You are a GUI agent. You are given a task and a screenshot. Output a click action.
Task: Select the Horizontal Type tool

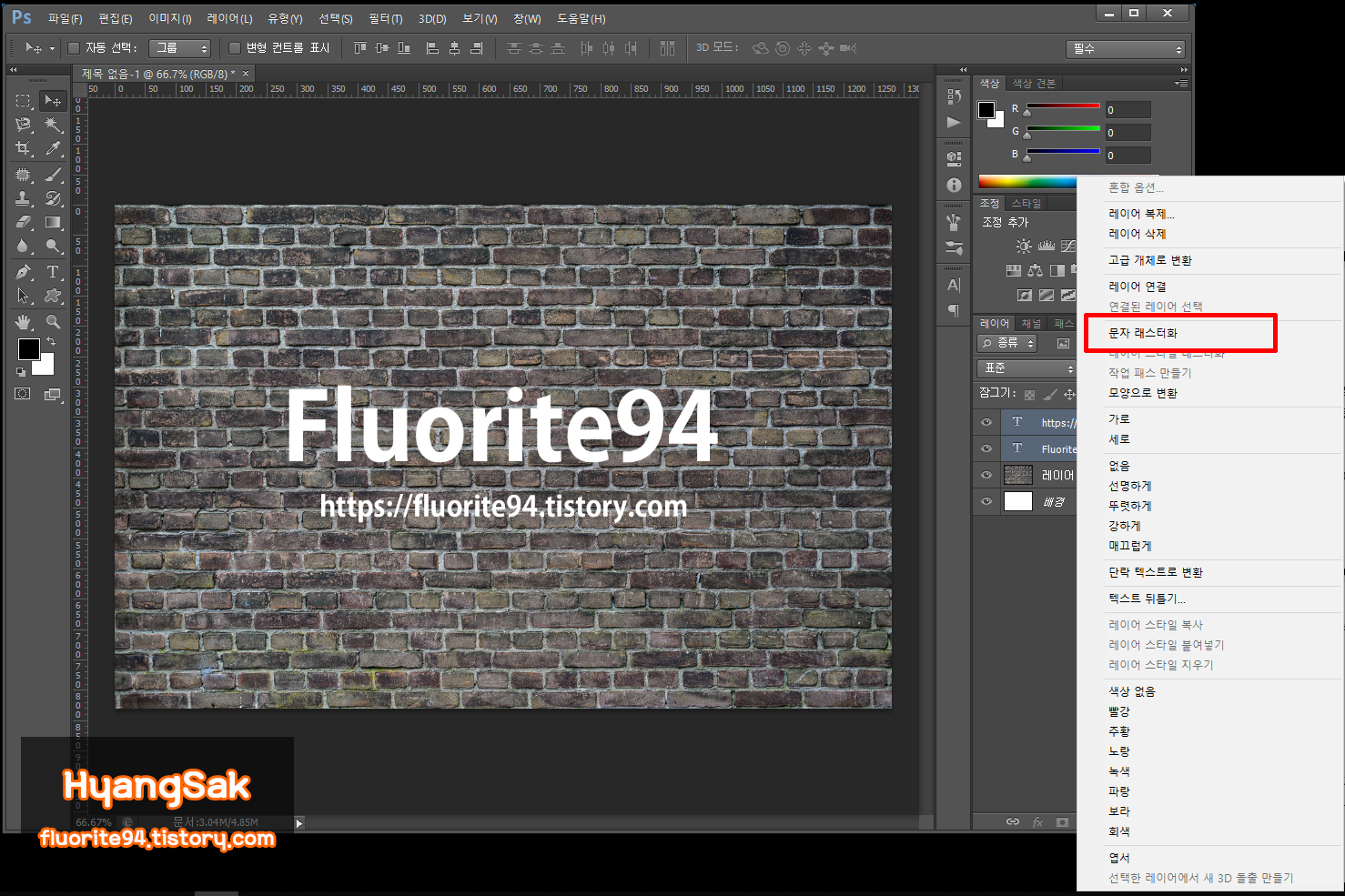[x=53, y=272]
